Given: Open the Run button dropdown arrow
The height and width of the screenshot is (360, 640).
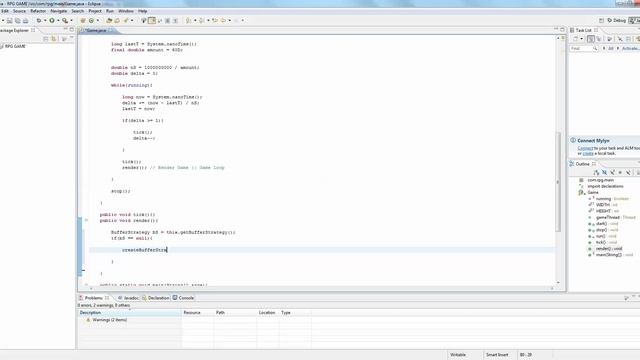Looking at the screenshot, I should tap(58, 20).
